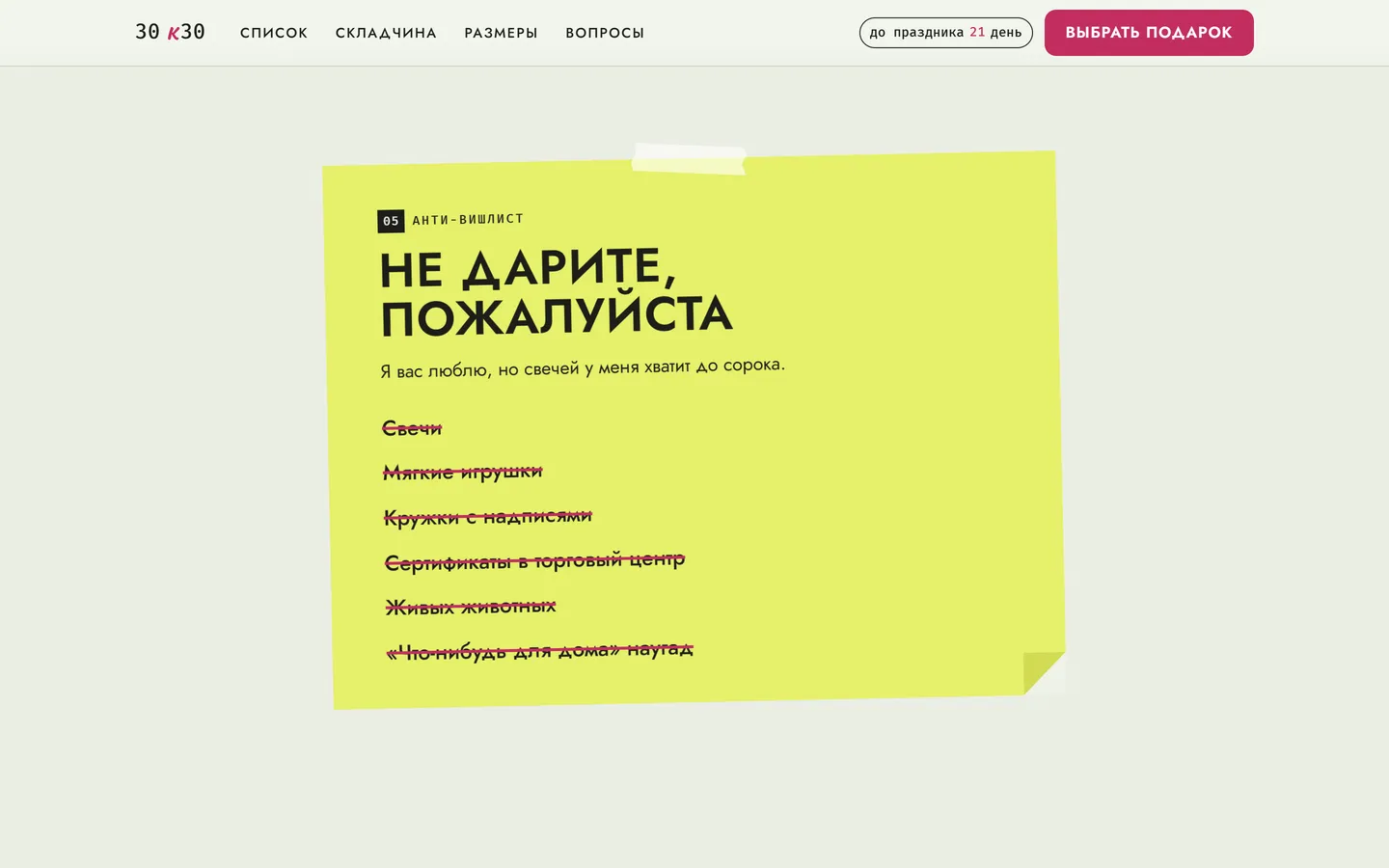Screen dimensions: 1389x868
Task: Select crossed-out item Мягкие игрушки
Action: pyautogui.click(x=463, y=472)
